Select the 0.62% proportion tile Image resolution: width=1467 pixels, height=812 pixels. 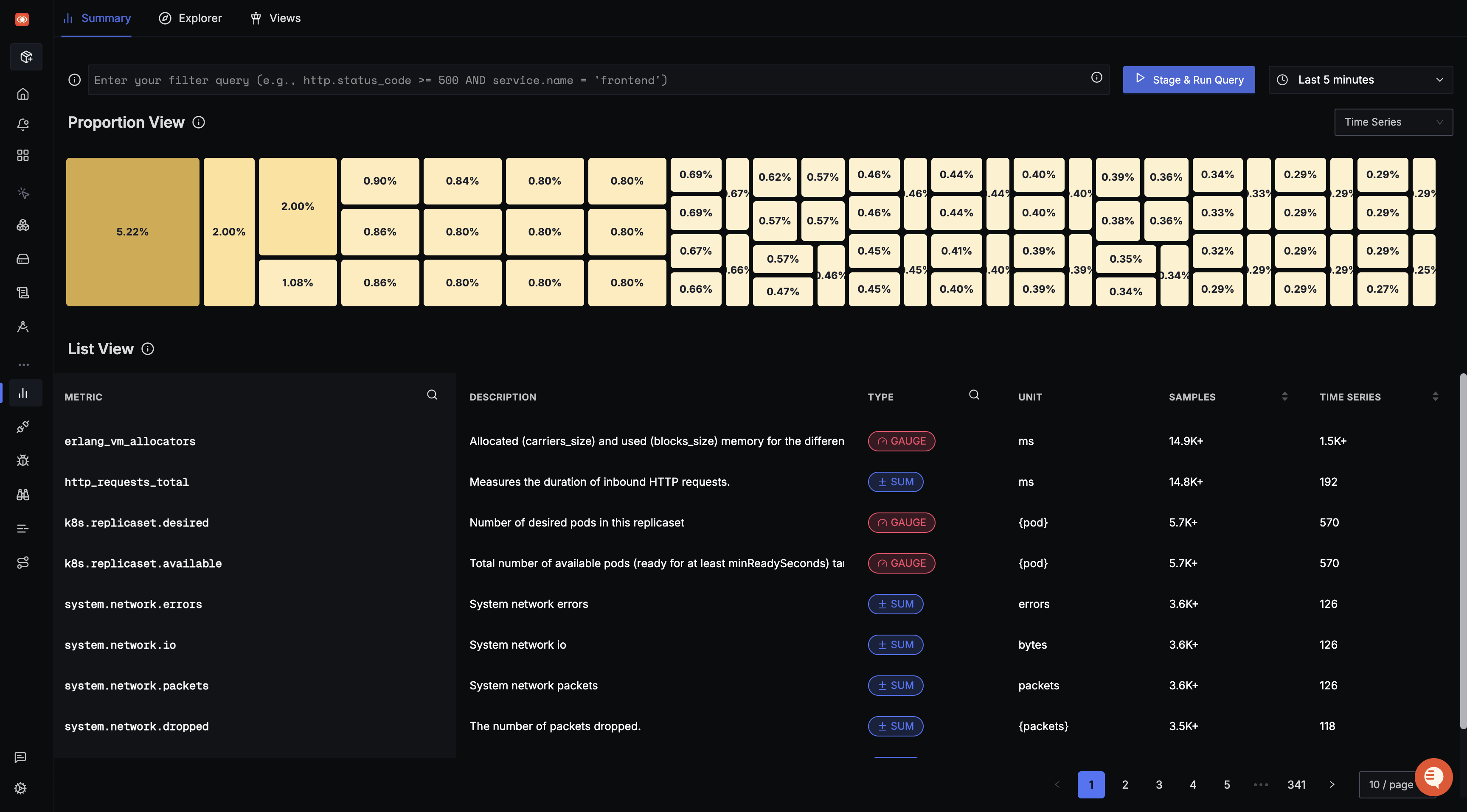775,177
